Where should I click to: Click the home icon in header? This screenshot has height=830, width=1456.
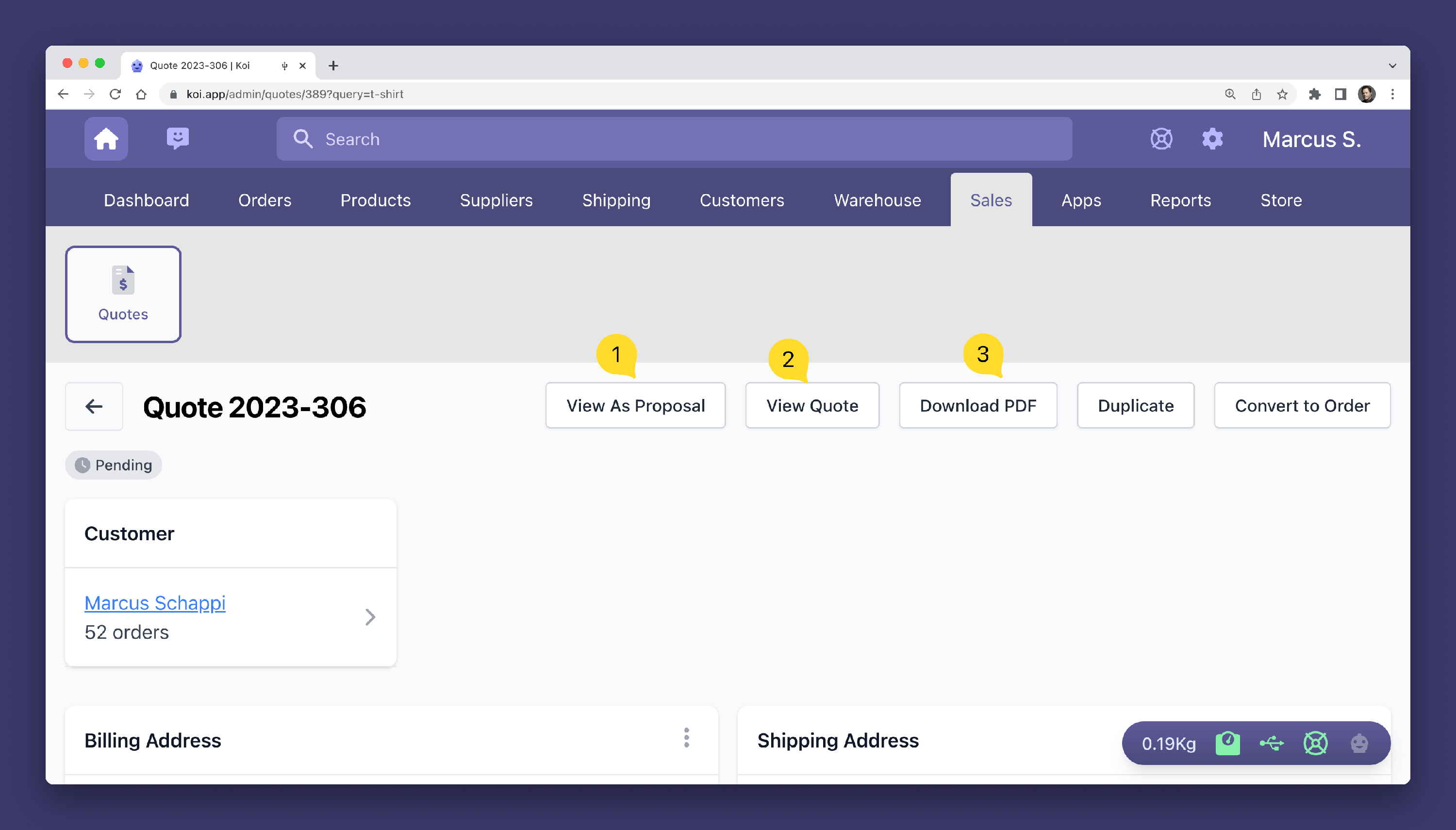tap(106, 138)
